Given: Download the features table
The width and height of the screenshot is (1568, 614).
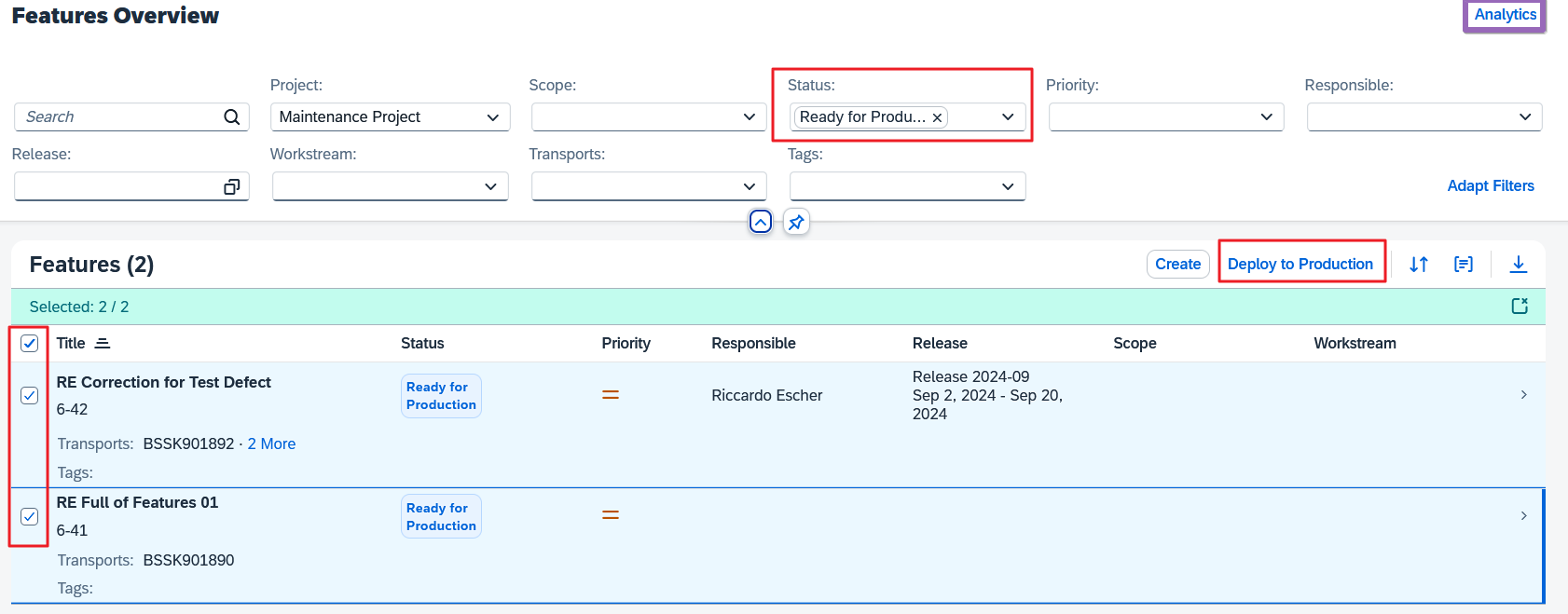Looking at the screenshot, I should [x=1518, y=265].
